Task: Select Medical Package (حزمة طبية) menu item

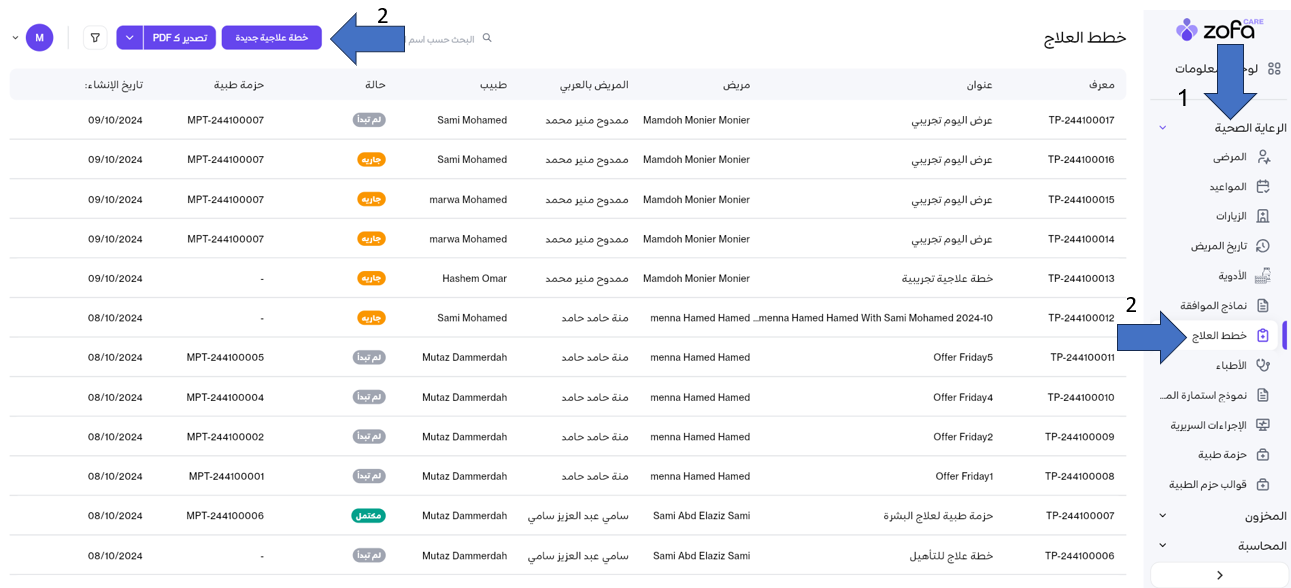Action: pyautogui.click(x=1222, y=455)
